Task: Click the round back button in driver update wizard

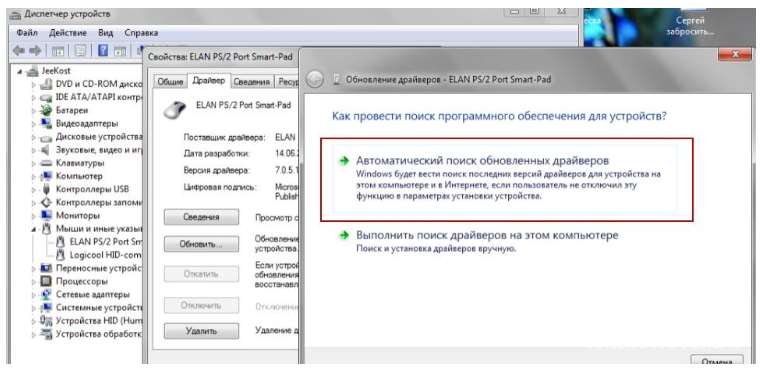Action: tap(315, 80)
